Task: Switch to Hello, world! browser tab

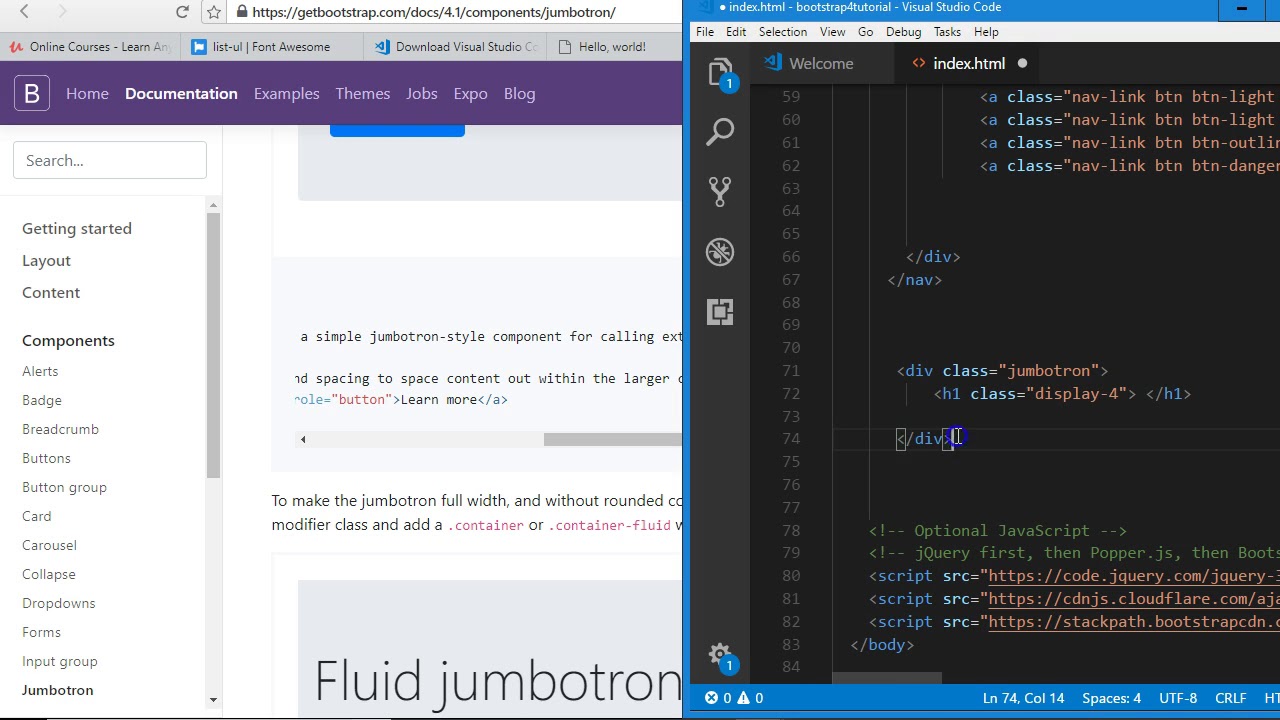Action: (612, 46)
